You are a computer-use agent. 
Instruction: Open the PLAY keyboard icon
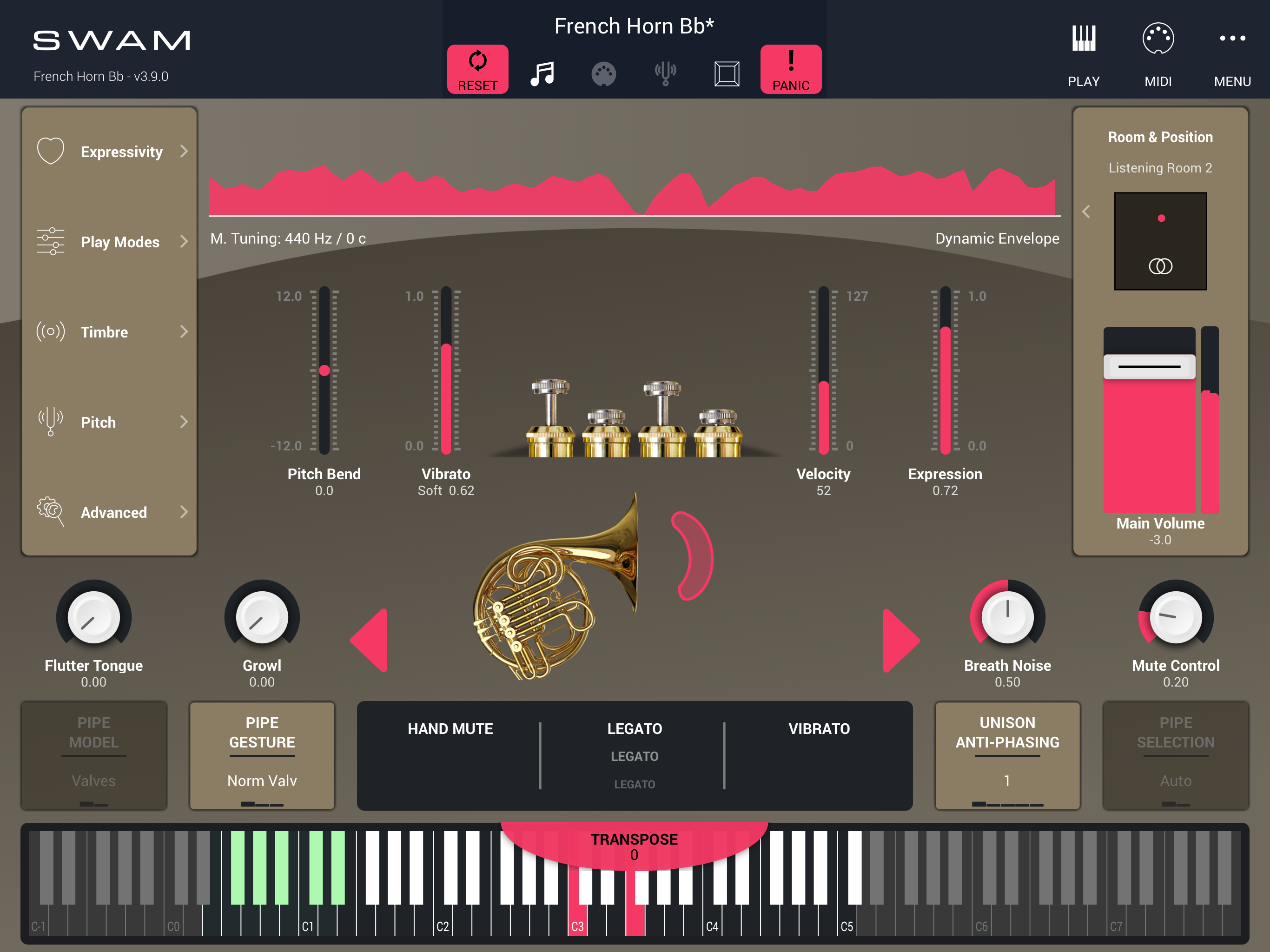point(1084,39)
